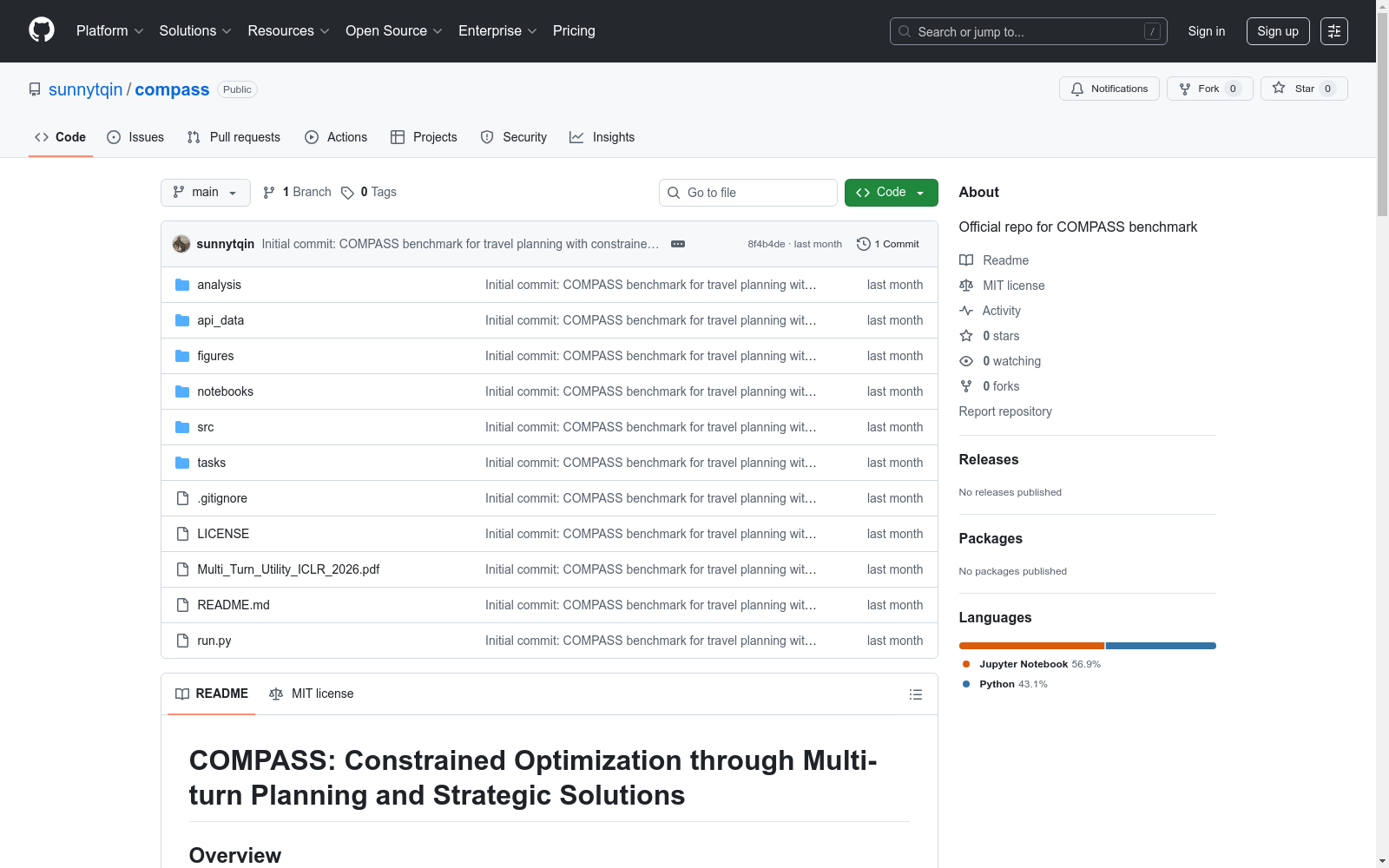Viewport: 1389px width, 868px height.
Task: Switch to the Security tab
Action: [x=514, y=137]
